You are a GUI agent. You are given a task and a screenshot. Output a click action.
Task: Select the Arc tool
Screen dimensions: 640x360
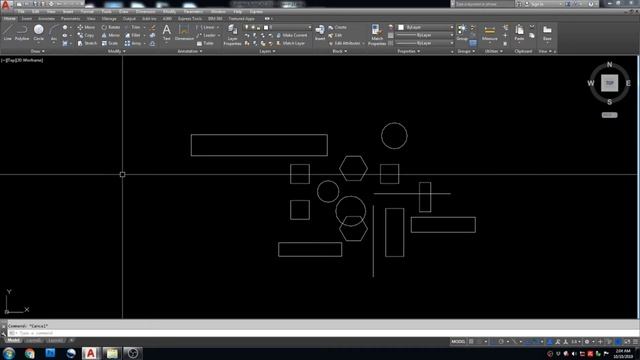[x=53, y=32]
